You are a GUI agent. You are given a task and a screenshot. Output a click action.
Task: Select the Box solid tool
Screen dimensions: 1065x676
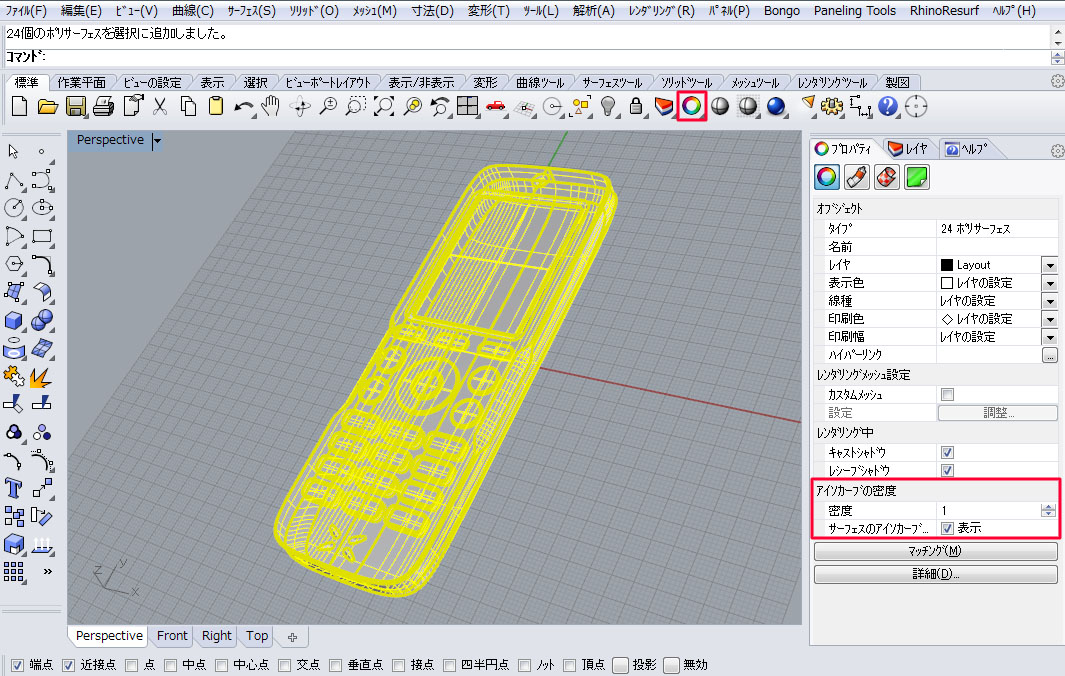[14, 320]
